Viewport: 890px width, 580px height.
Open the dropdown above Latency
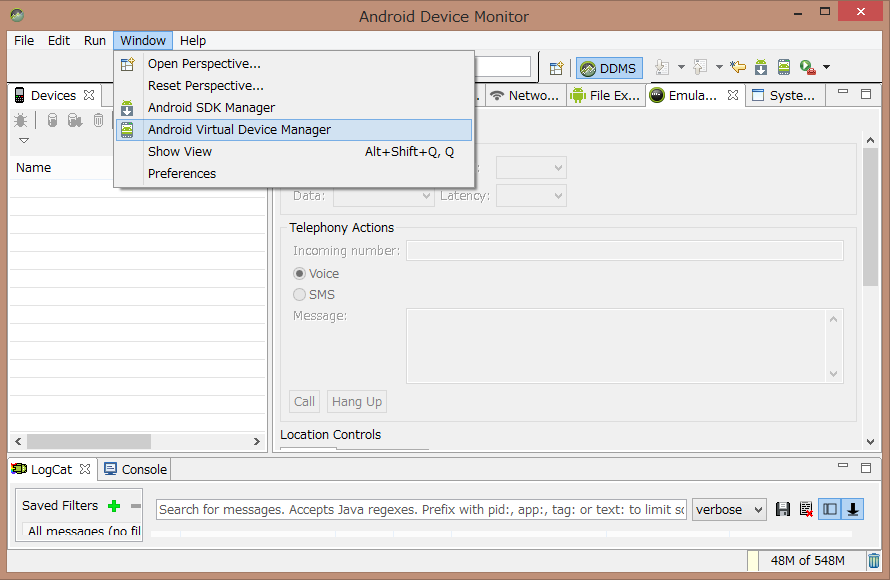click(531, 168)
